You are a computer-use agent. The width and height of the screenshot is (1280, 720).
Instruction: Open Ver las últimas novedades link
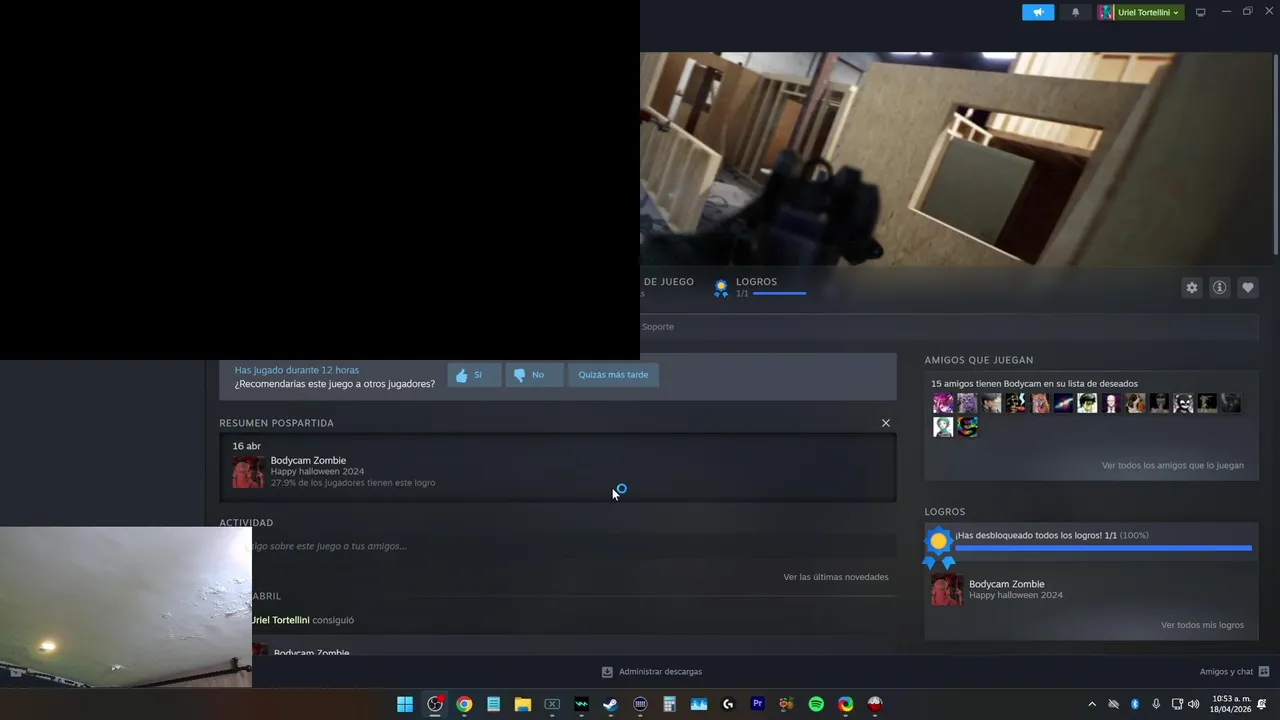(x=836, y=577)
